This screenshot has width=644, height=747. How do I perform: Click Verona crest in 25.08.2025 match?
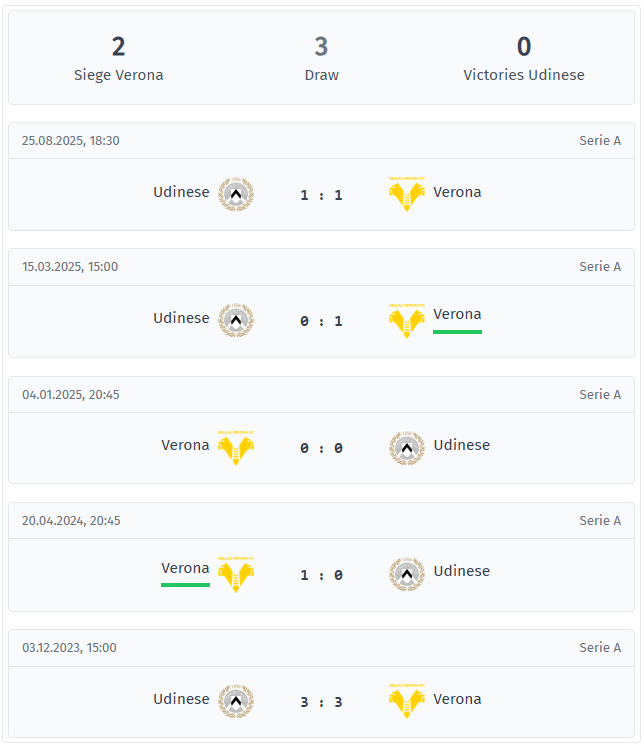click(406, 194)
